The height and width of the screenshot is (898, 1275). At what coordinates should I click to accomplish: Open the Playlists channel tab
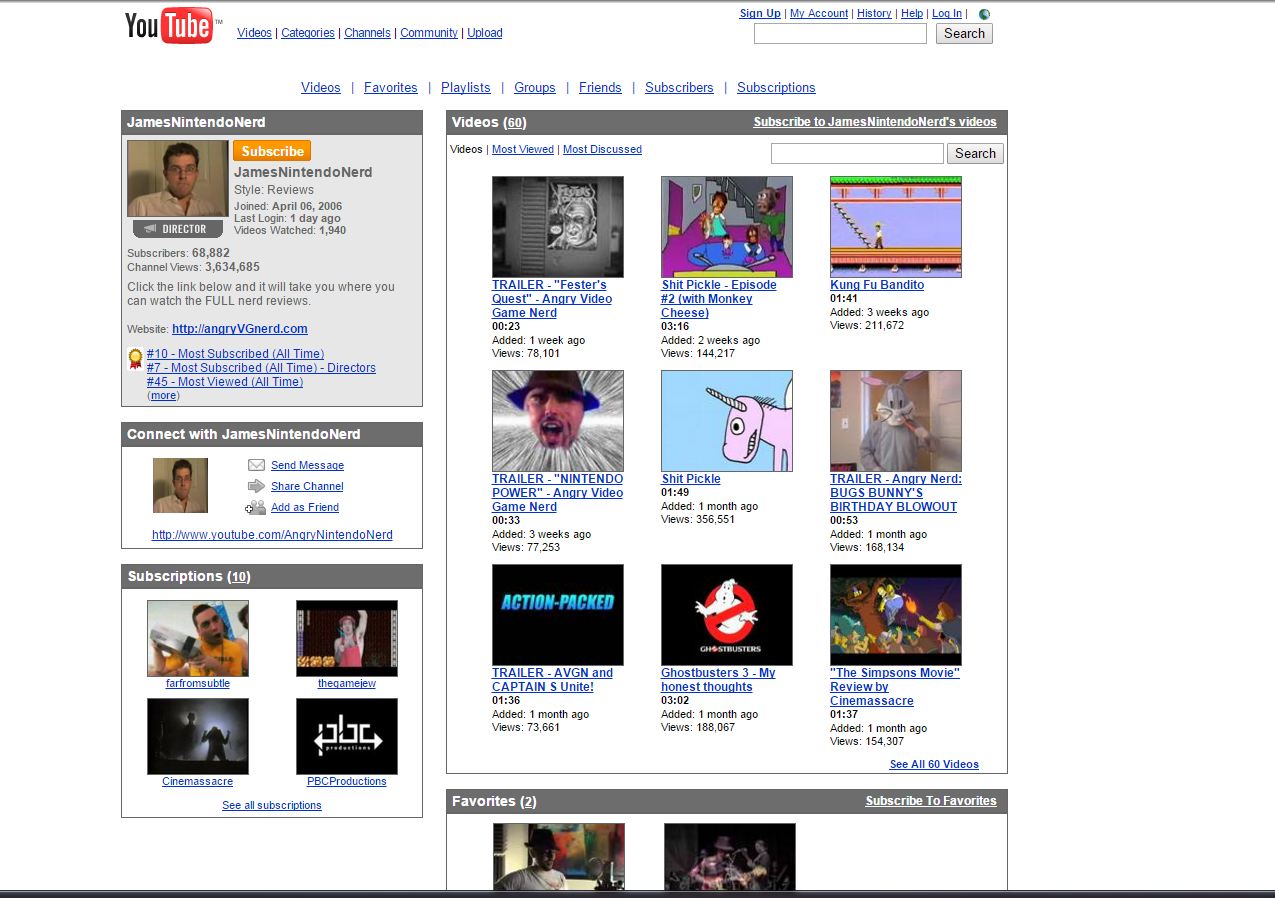466,88
